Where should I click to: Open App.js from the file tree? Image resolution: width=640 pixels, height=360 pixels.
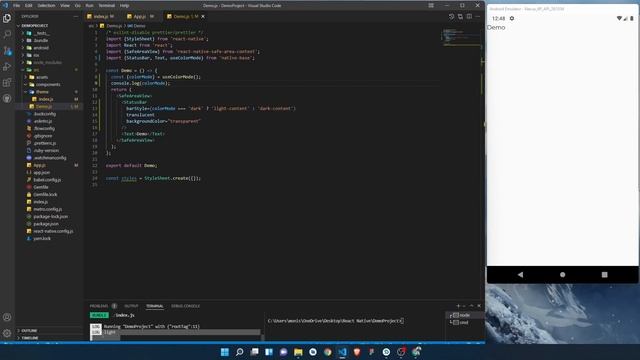point(39,165)
